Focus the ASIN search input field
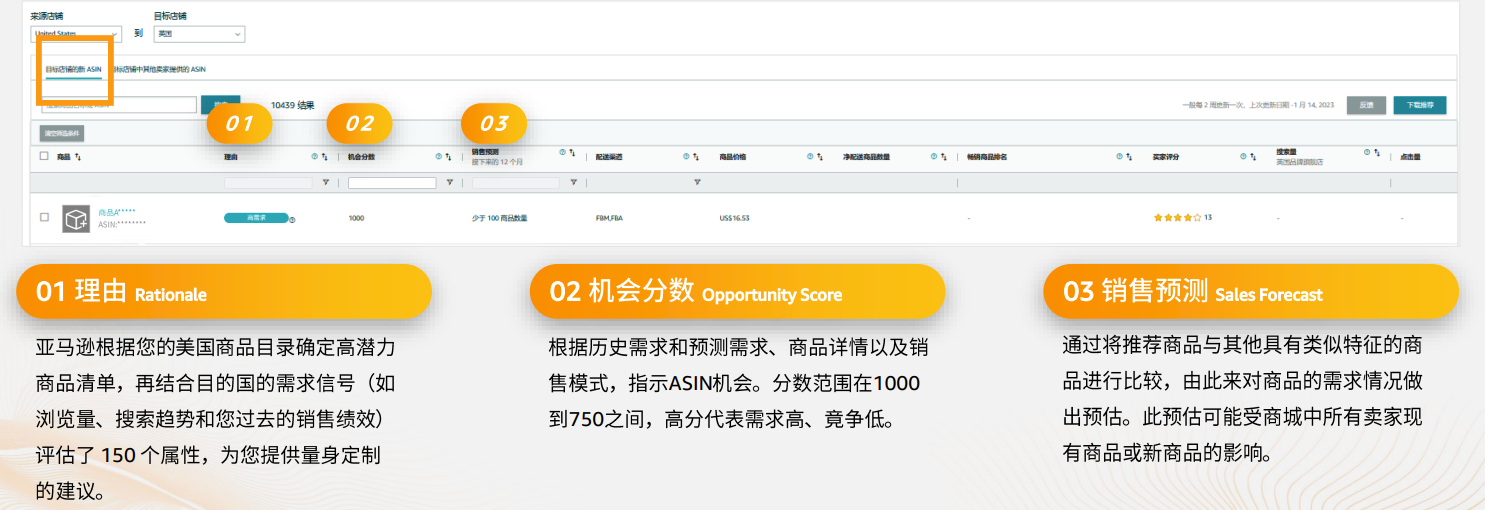This screenshot has height=510, width=1485. [118, 104]
